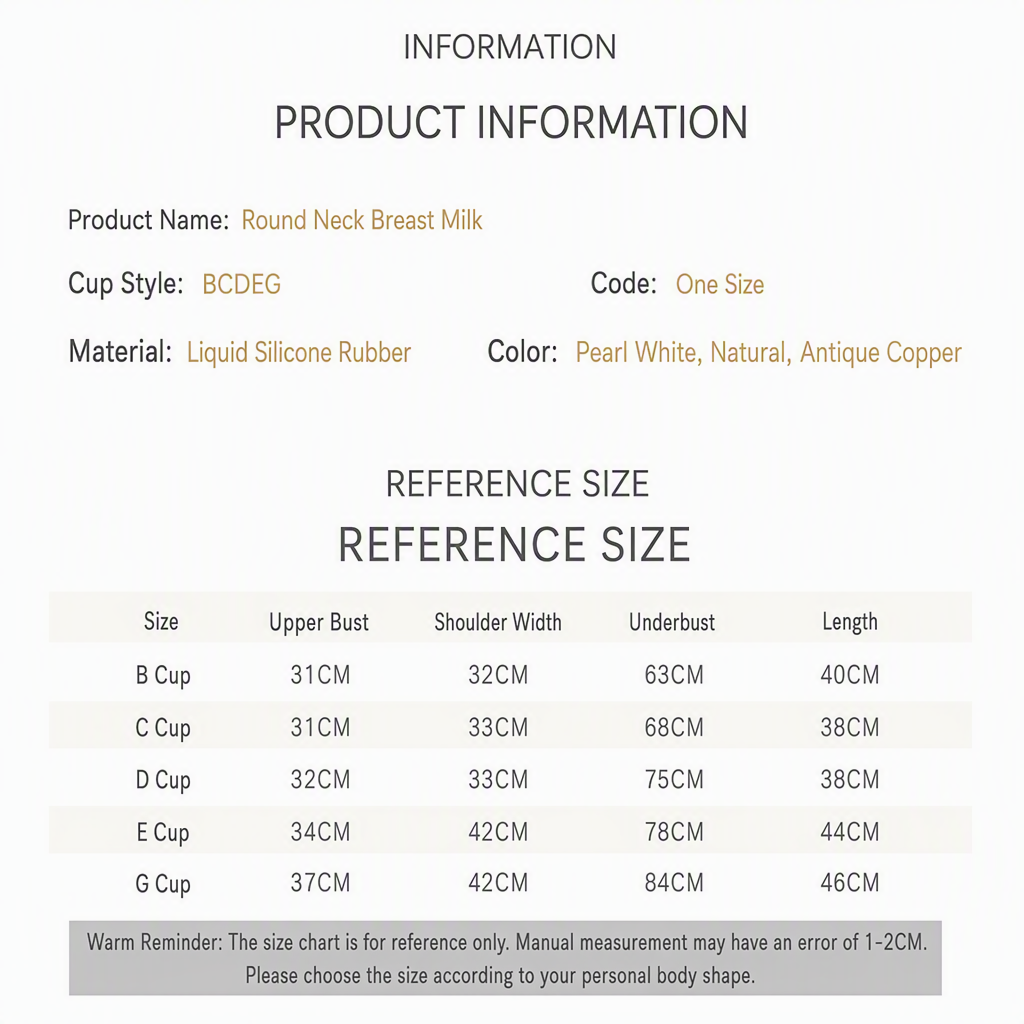
Task: Click the One Size code value
Action: tap(720, 284)
